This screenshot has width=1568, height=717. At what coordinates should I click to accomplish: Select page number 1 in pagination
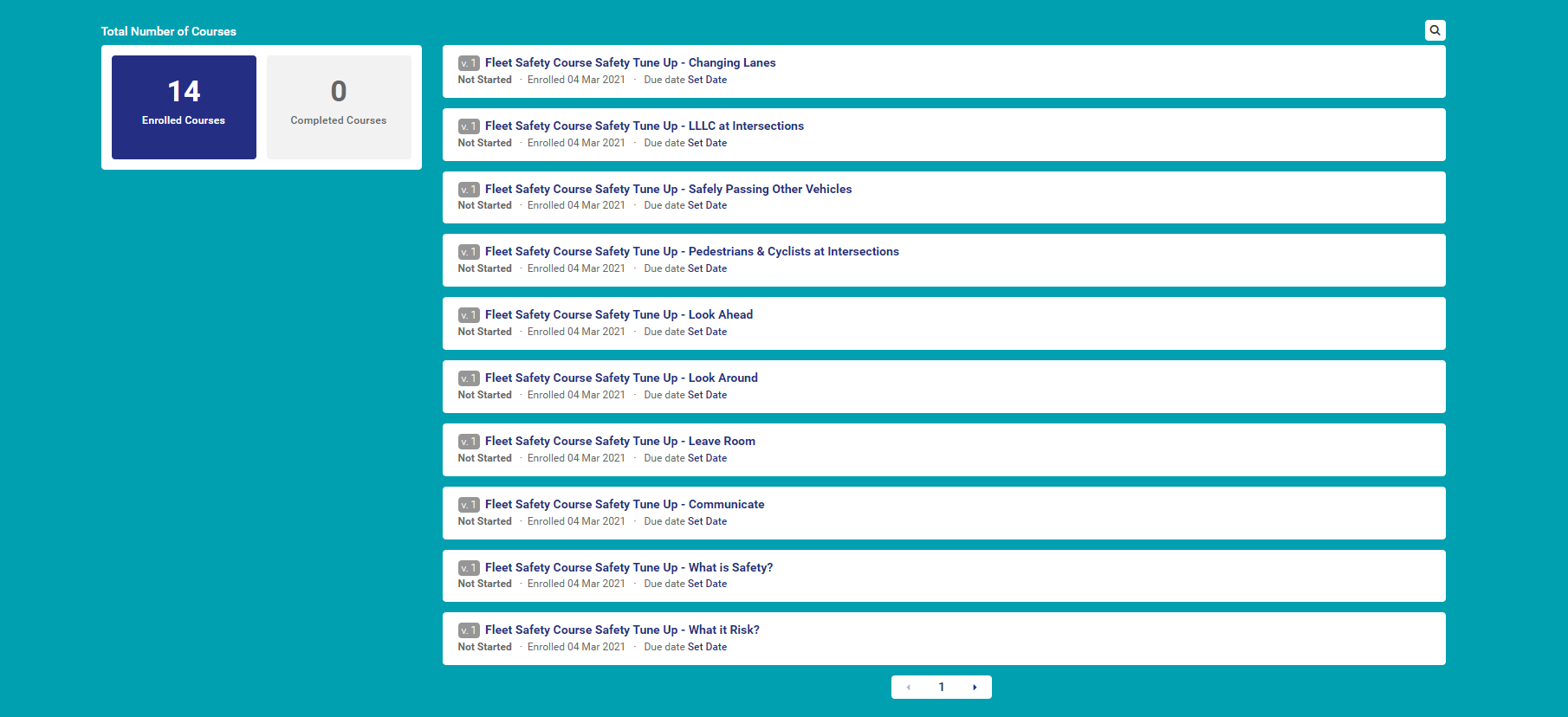coord(942,688)
